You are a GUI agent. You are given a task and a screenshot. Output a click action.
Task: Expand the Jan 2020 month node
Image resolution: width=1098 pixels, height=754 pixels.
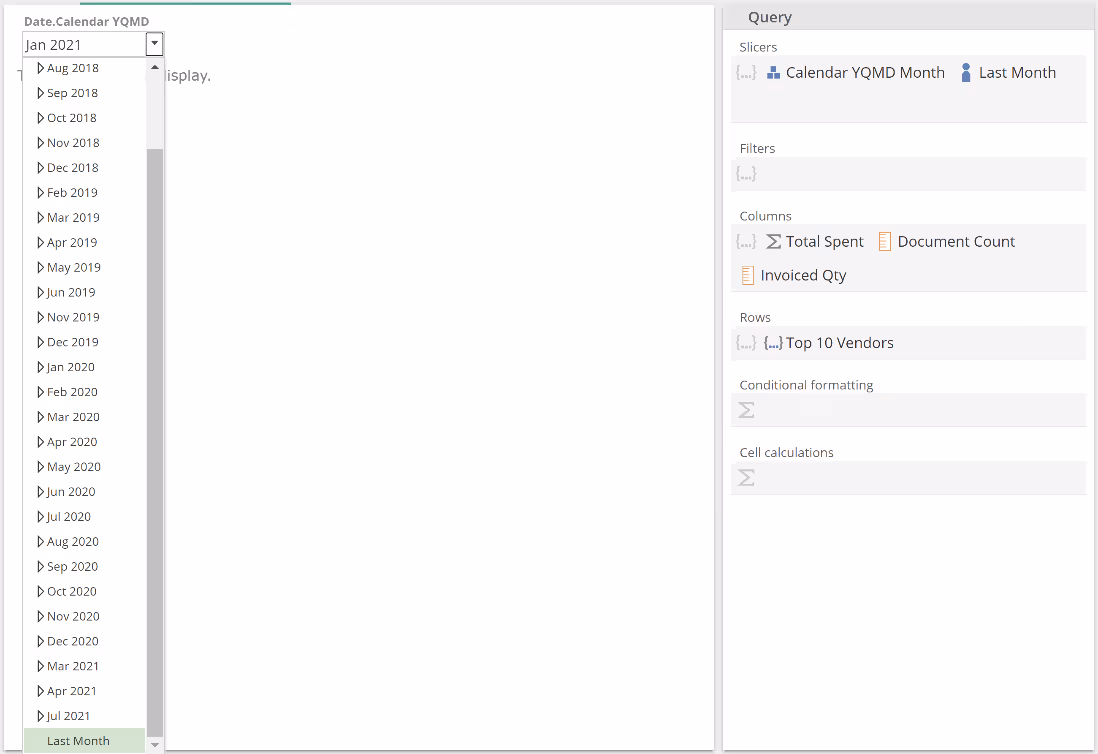click(x=41, y=367)
